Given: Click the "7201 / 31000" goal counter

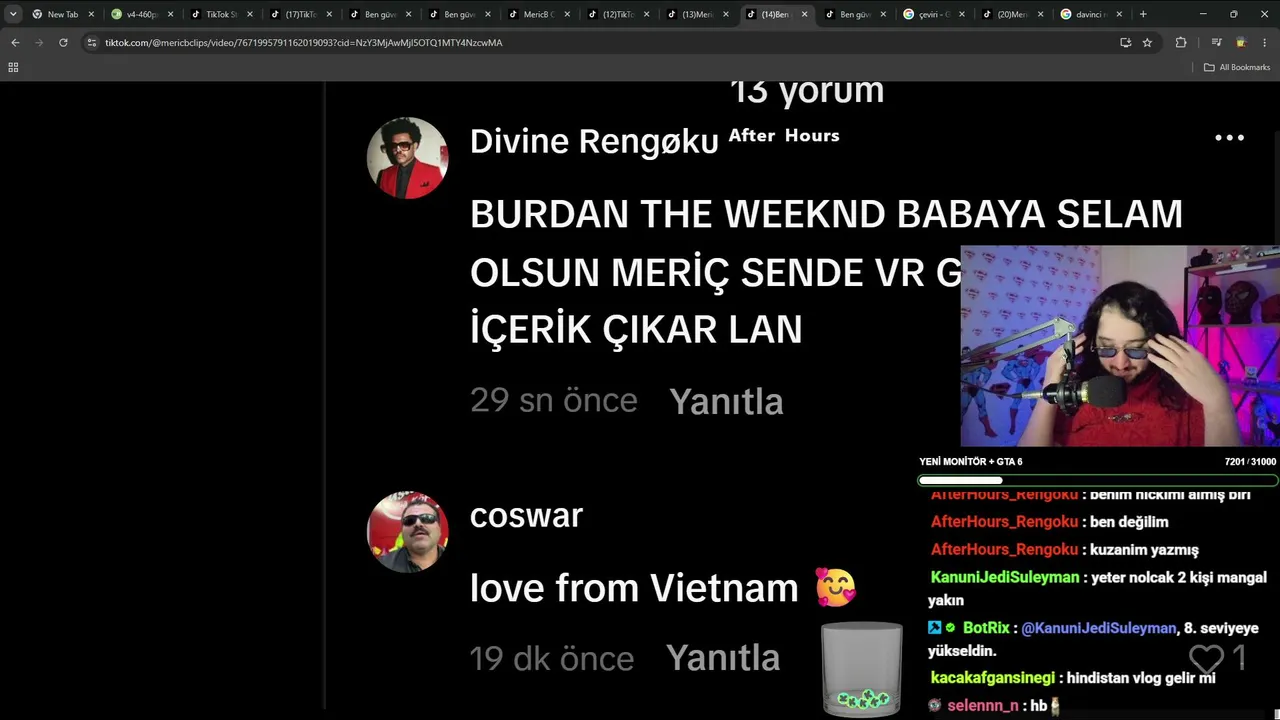Looking at the screenshot, I should (x=1250, y=462).
